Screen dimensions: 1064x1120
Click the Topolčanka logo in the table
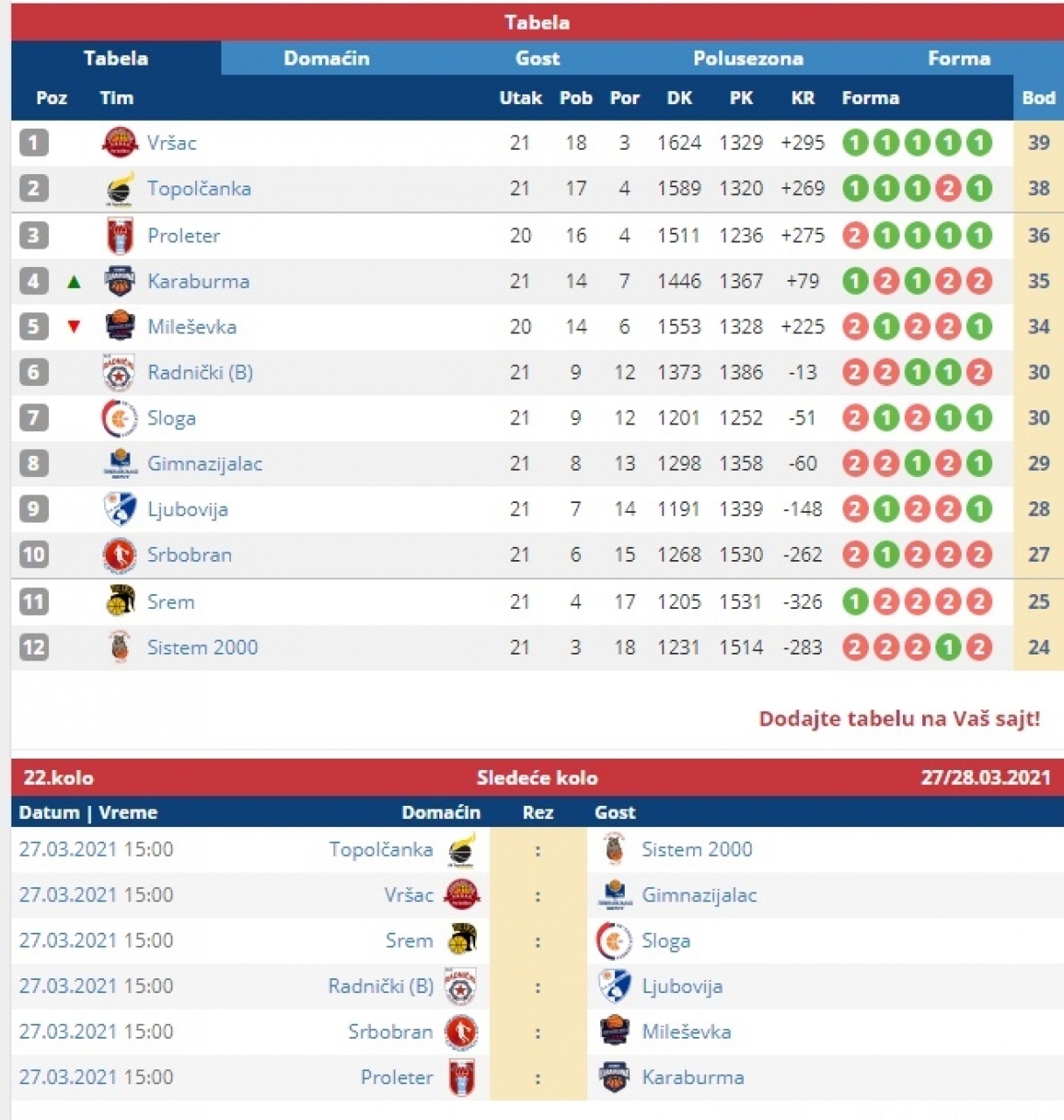pos(120,188)
